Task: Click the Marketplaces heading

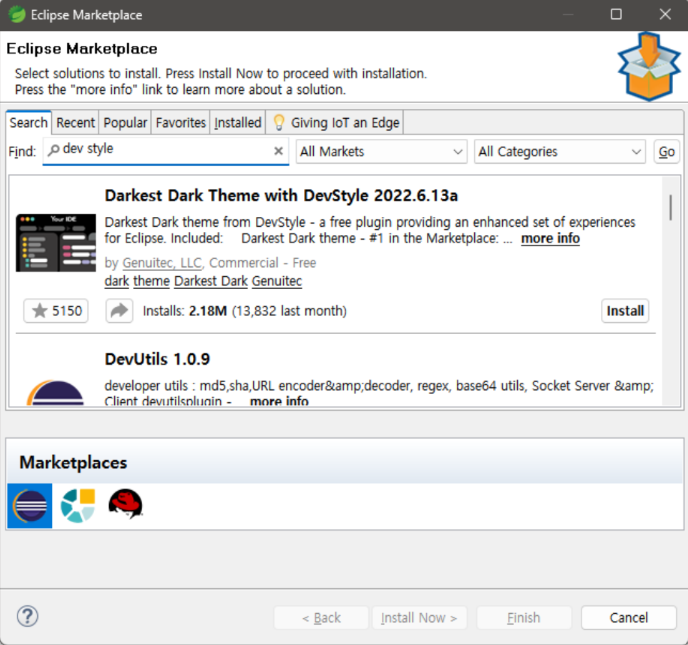Action: click(x=73, y=462)
